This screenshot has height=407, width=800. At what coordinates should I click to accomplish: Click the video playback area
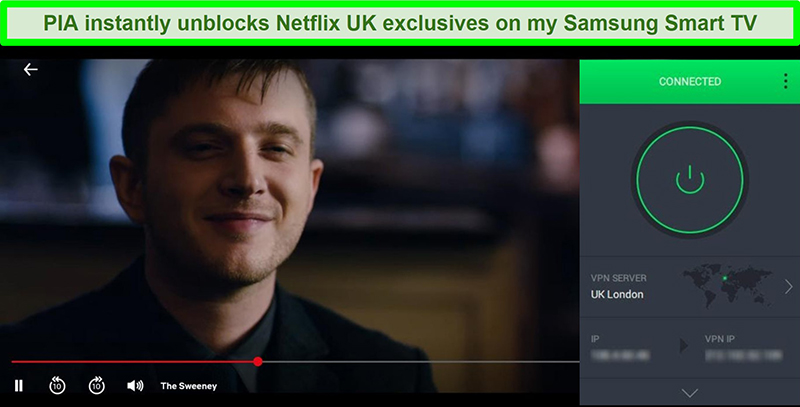pos(290,209)
